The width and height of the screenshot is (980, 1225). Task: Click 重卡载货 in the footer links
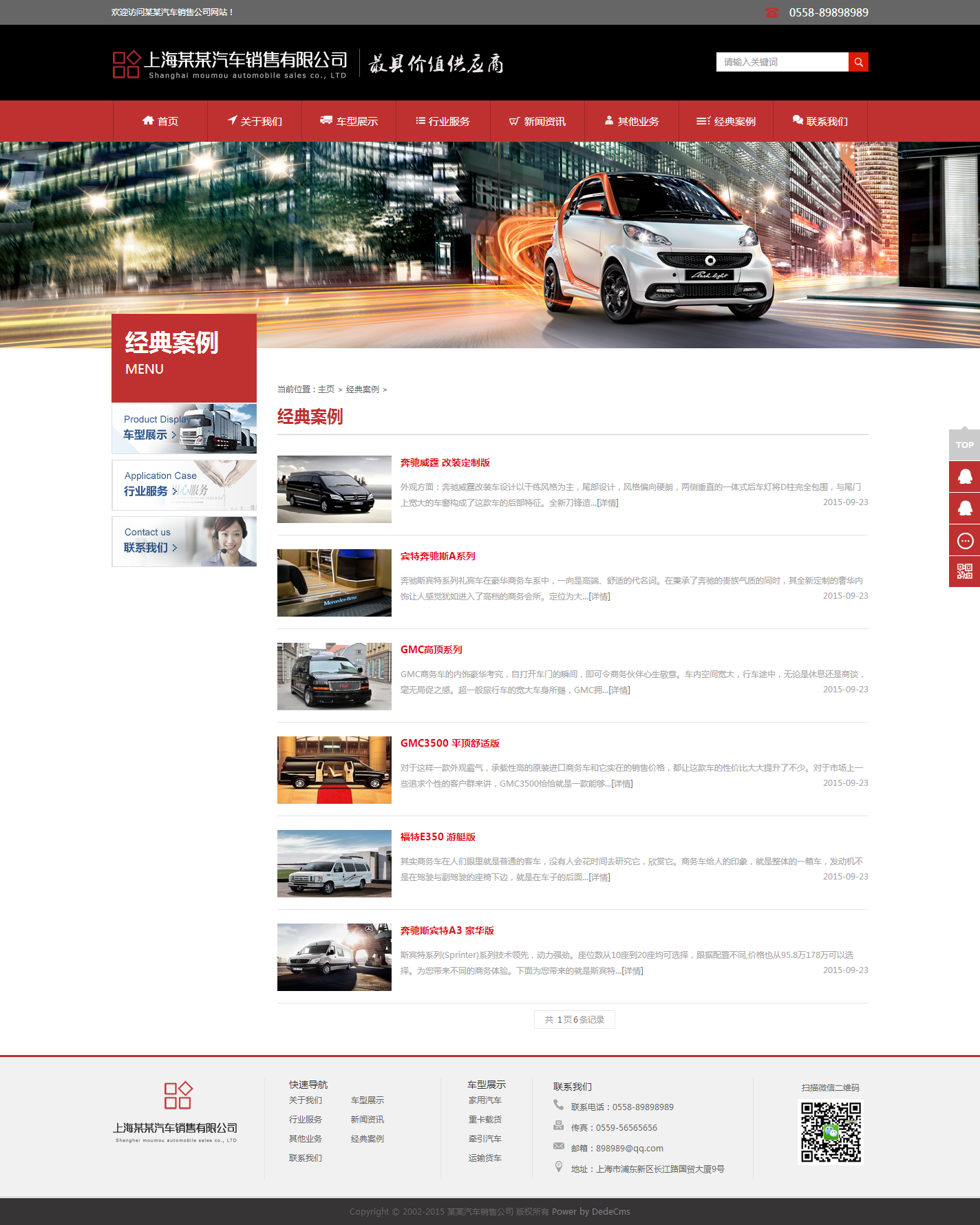click(484, 1120)
